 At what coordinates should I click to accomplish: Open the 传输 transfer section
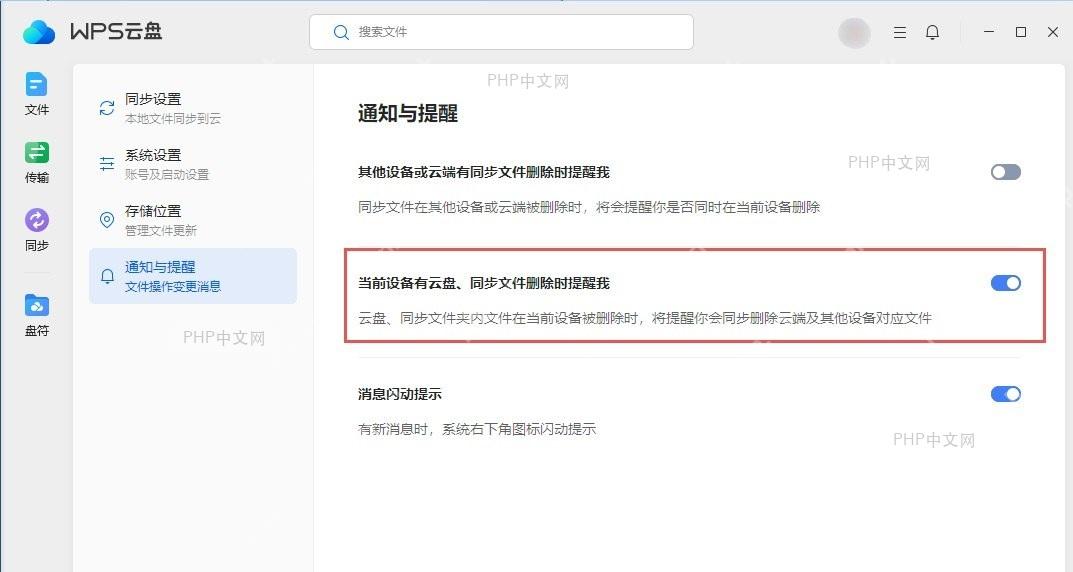pos(36,162)
